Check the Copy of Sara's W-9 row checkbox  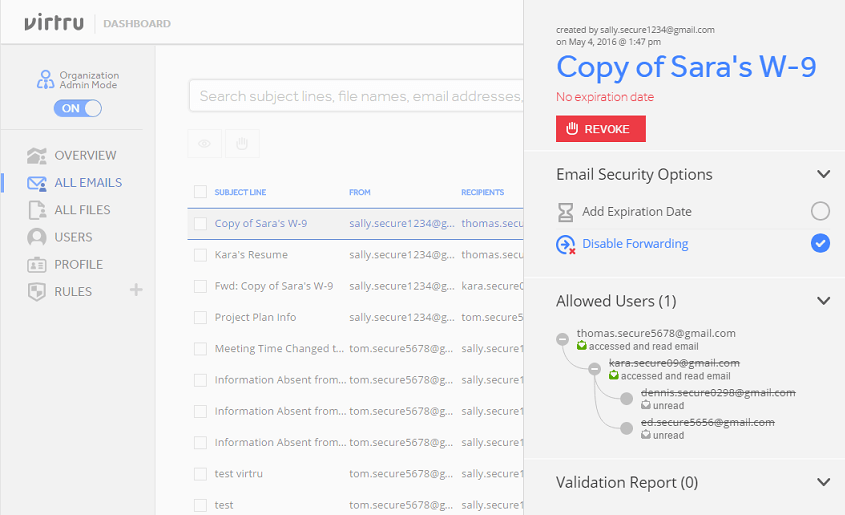point(200,224)
